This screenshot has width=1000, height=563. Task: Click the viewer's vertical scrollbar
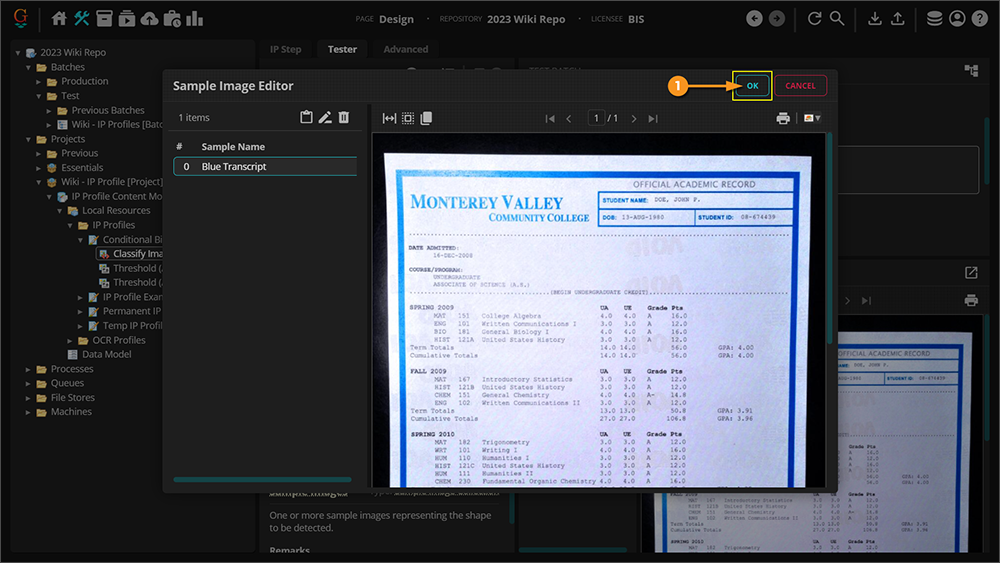pyautogui.click(x=829, y=239)
